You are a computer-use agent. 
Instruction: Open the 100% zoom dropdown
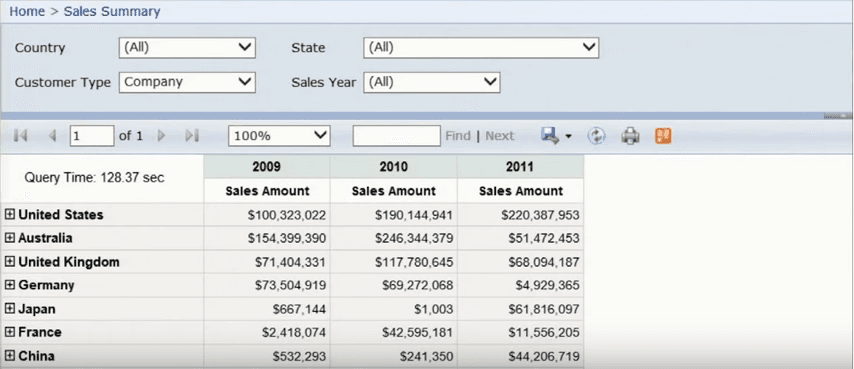279,136
